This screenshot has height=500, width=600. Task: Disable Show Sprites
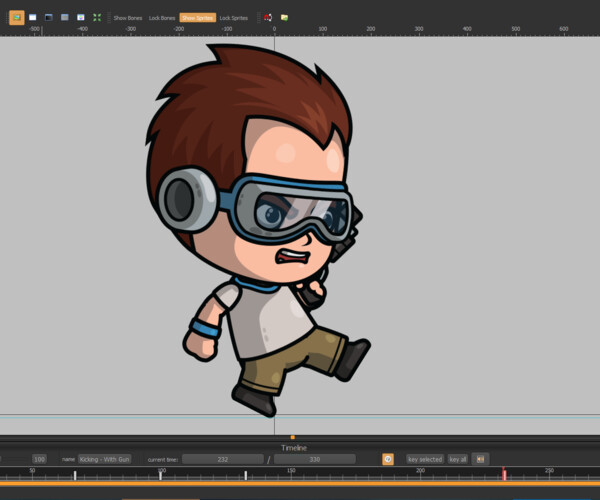[197, 18]
